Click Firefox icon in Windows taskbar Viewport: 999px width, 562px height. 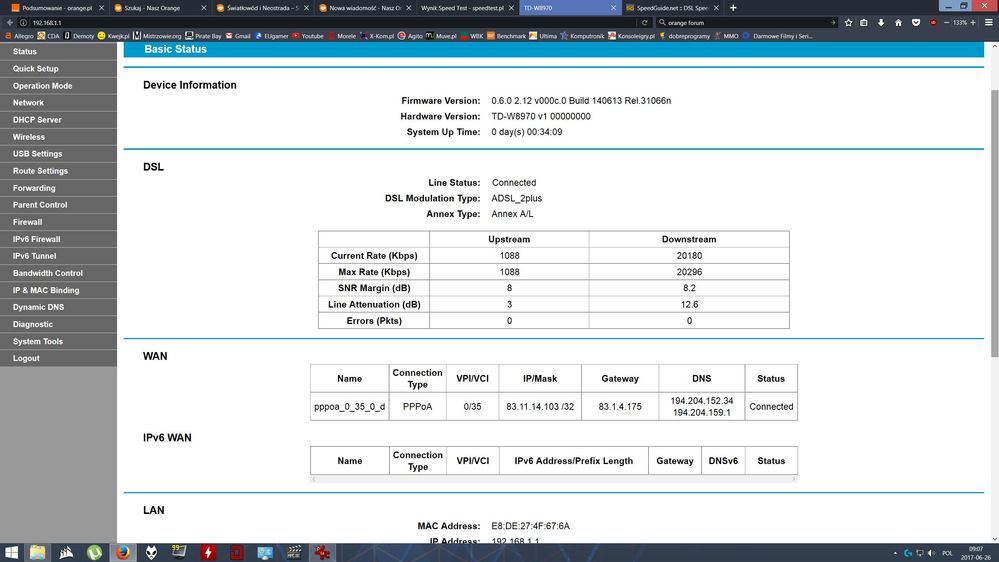coord(122,551)
